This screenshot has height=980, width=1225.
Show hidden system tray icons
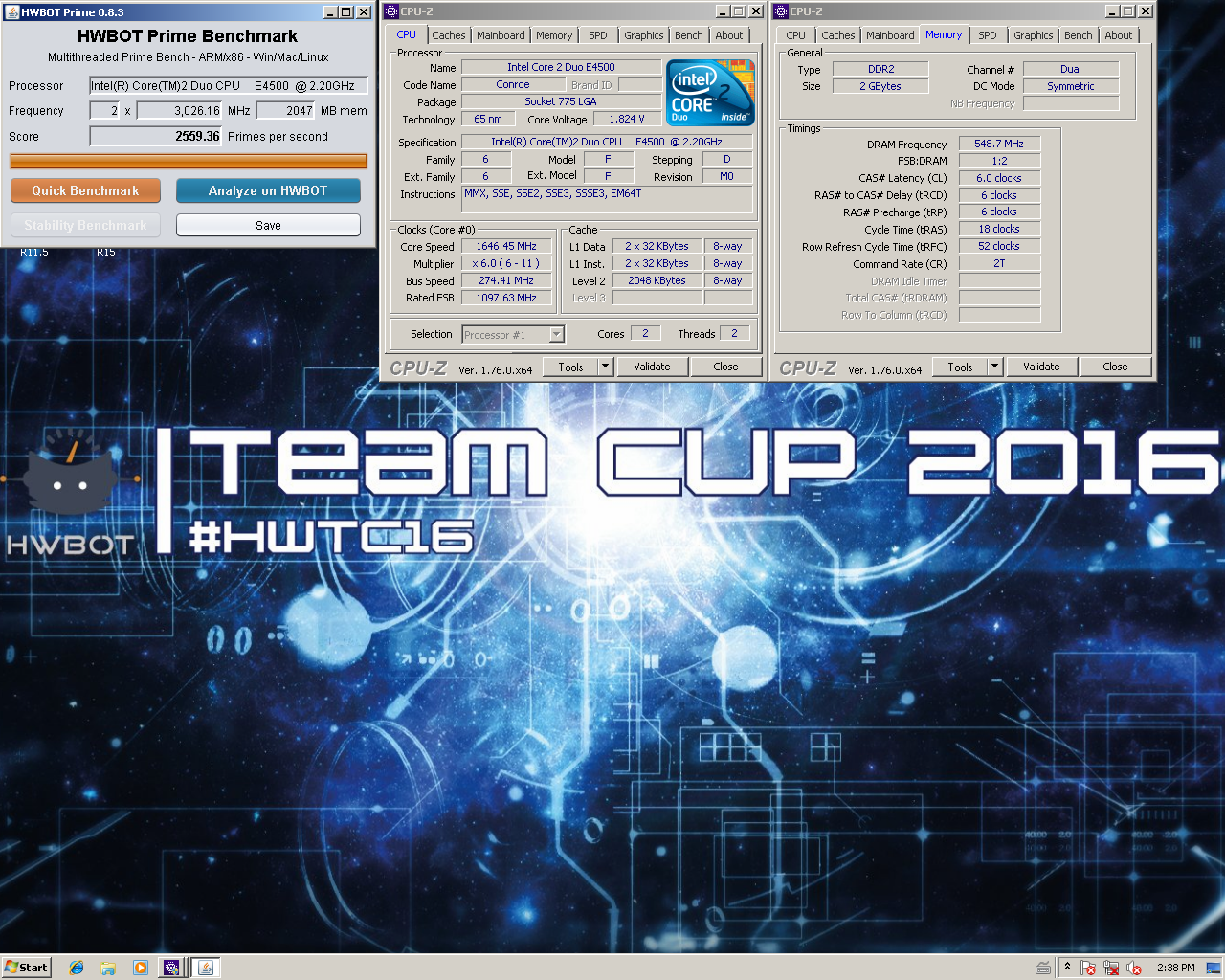pos(1067,967)
